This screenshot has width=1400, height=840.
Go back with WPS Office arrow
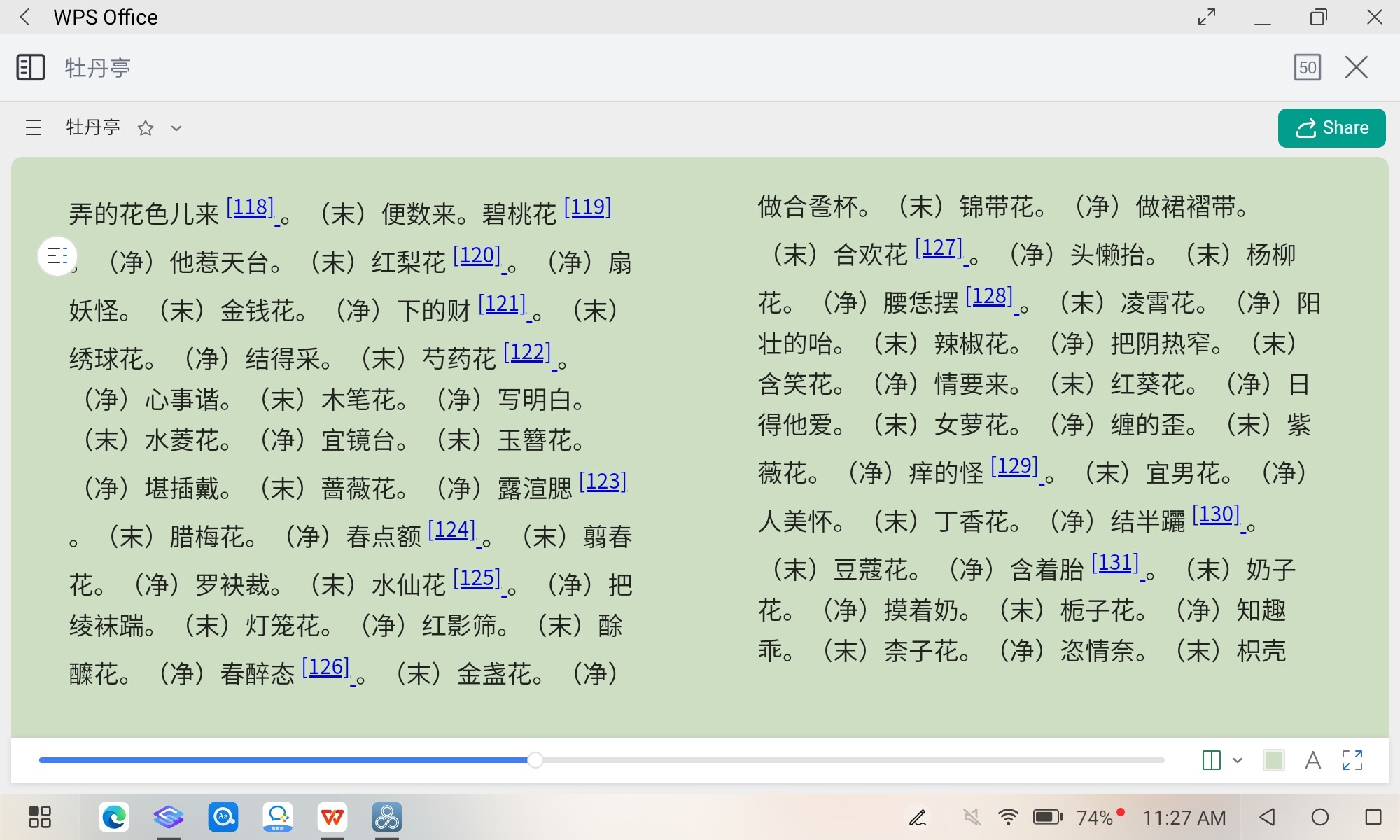[25, 17]
